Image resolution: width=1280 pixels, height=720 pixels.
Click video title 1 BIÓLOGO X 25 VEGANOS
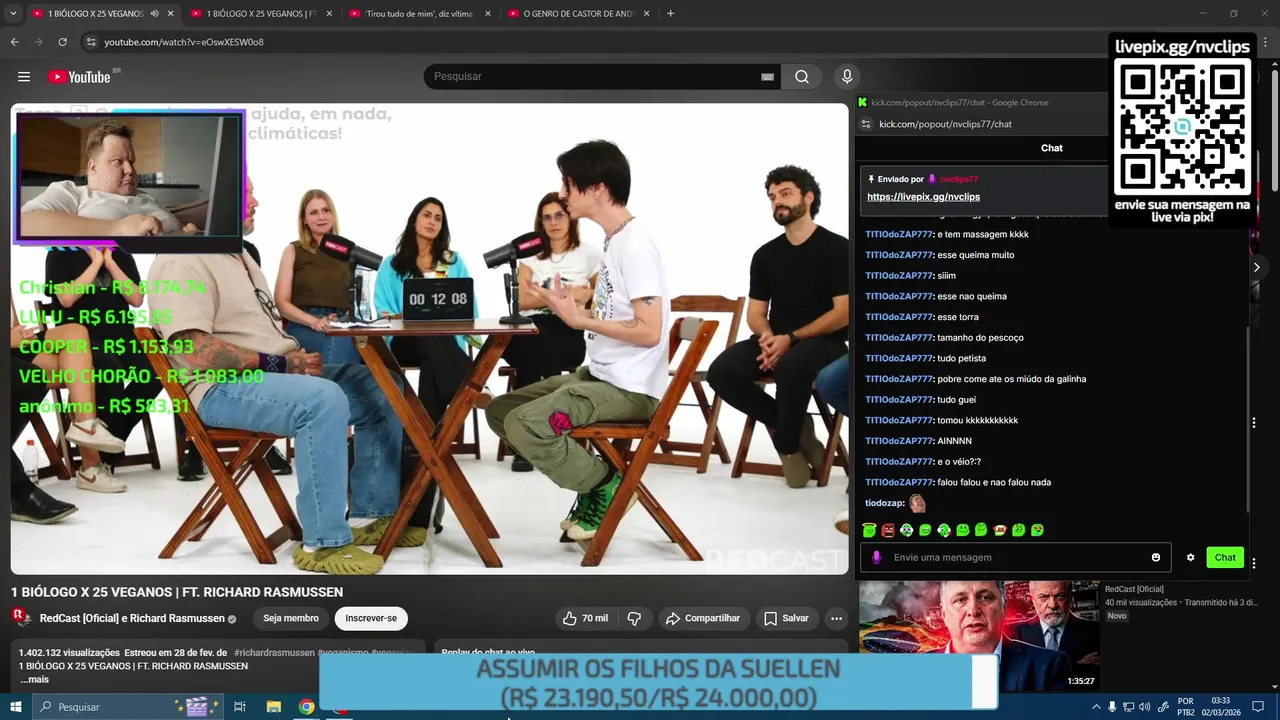tap(177, 592)
